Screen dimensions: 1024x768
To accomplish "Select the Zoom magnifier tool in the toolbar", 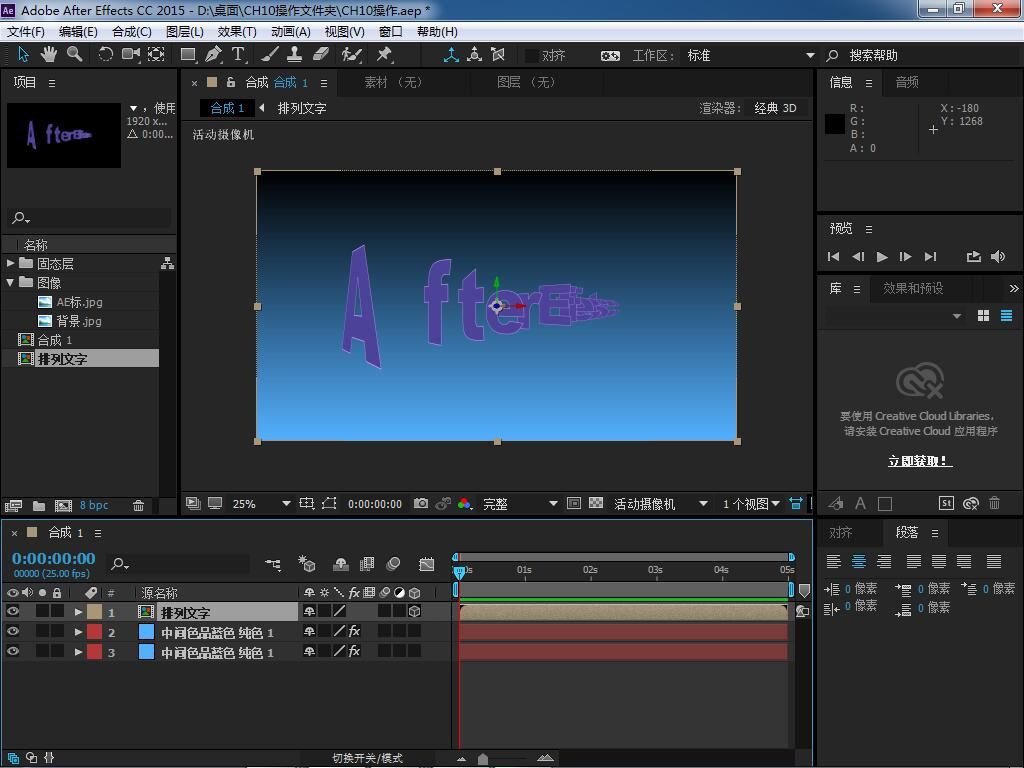I will pyautogui.click(x=74, y=55).
